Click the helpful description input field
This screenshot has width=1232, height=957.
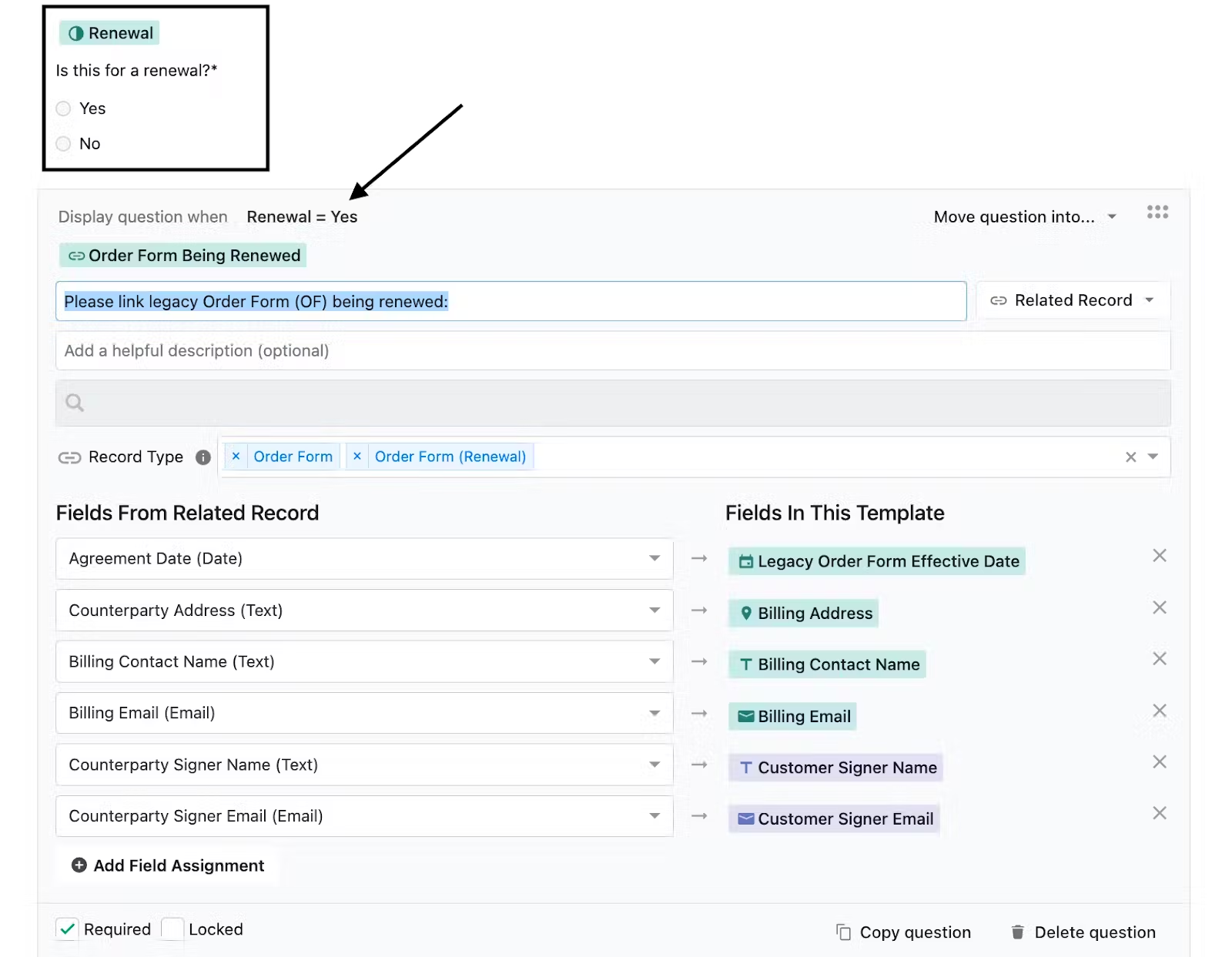[x=613, y=351]
